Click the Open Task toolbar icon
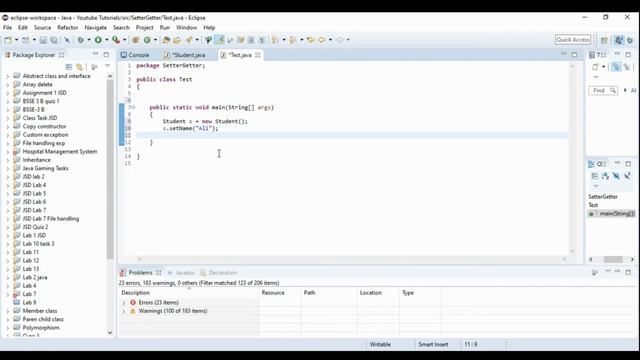Viewport: 640px width, 360px height. pos(177,40)
